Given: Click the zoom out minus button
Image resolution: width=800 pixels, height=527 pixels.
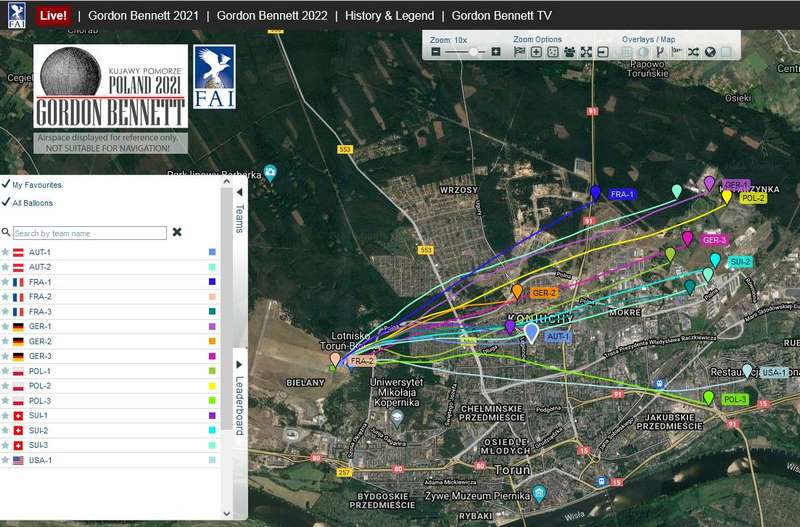Looking at the screenshot, I should tap(436, 51).
